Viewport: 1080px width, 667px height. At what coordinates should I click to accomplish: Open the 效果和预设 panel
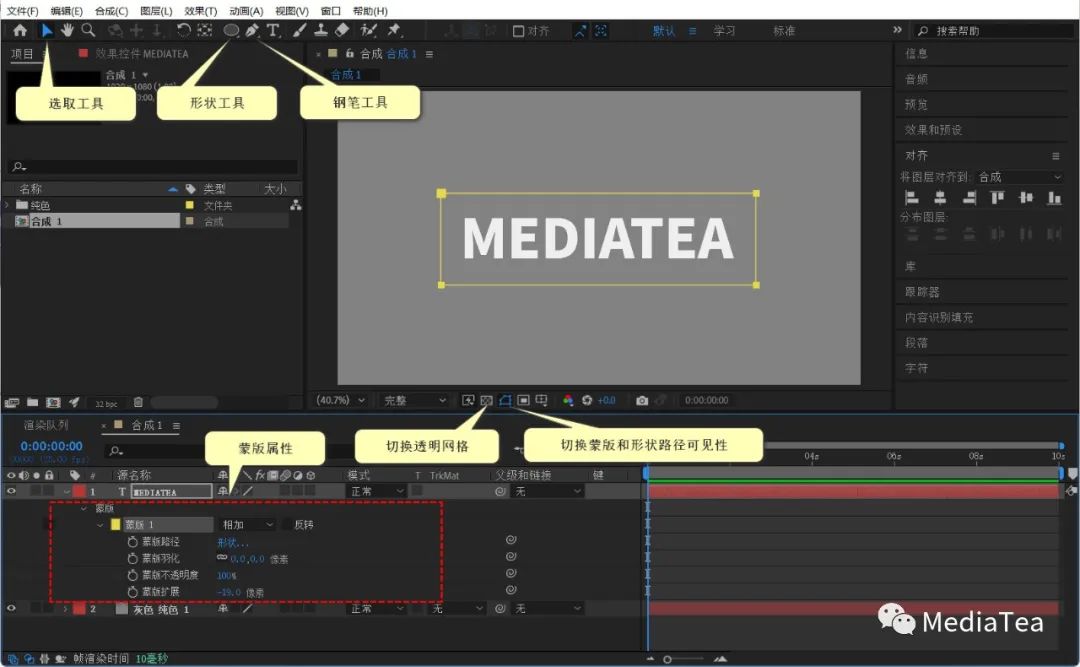coord(933,130)
